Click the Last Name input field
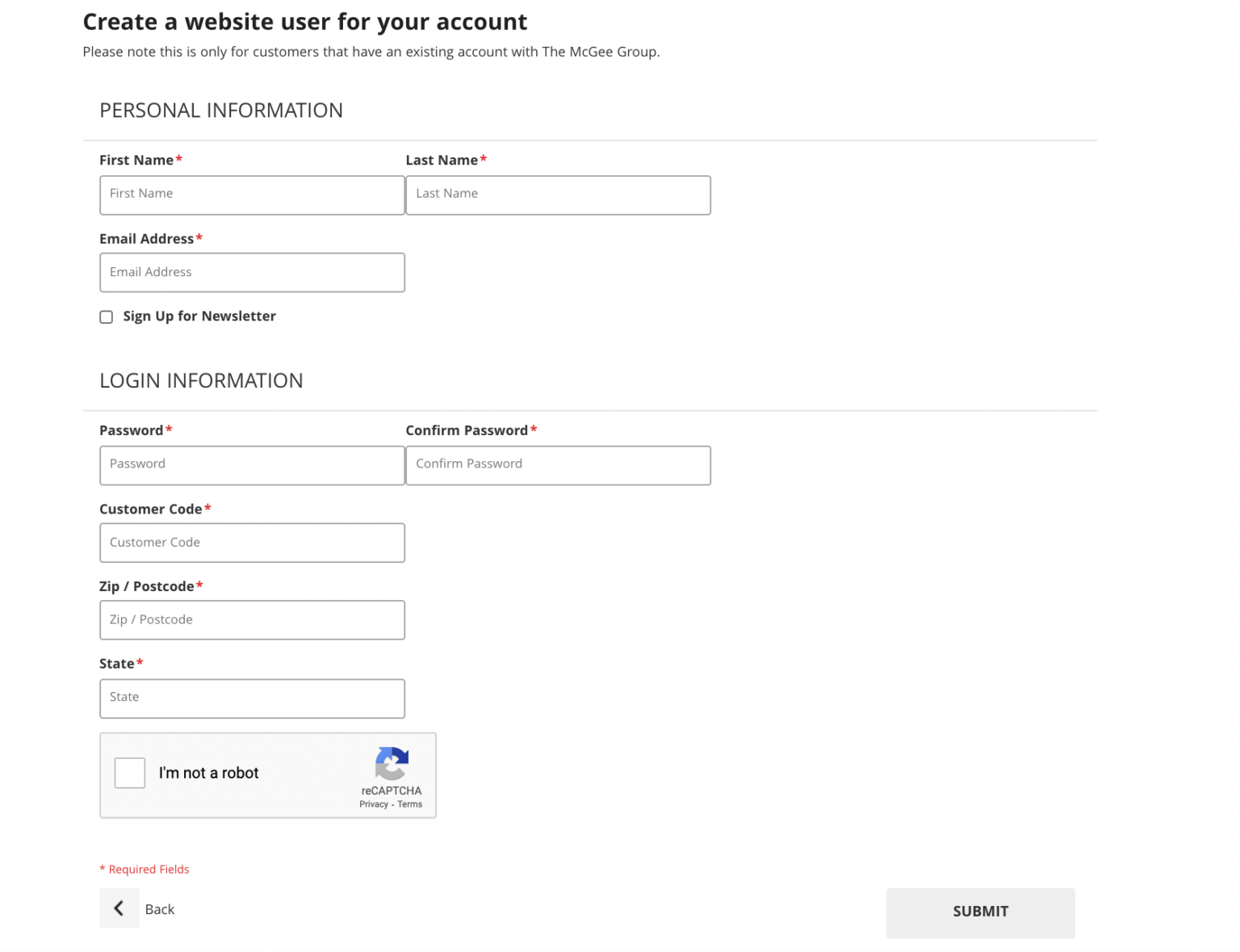The width and height of the screenshot is (1240, 952). coord(558,195)
